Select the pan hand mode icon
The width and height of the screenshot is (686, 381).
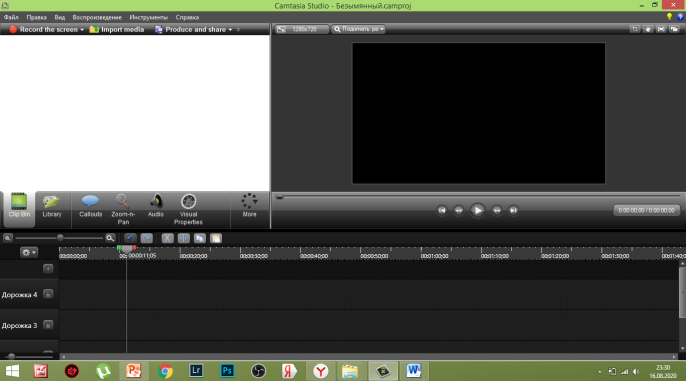tap(648, 29)
